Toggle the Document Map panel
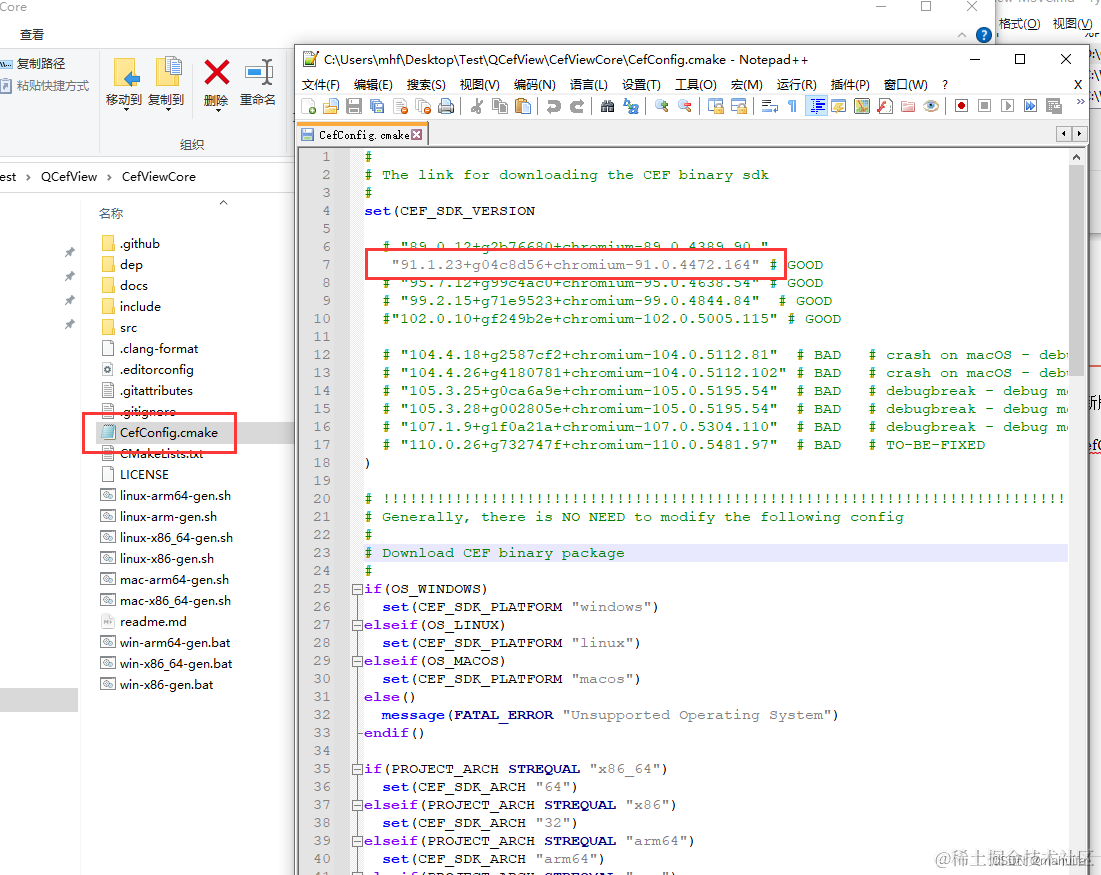The width and height of the screenshot is (1101, 875). [x=862, y=106]
